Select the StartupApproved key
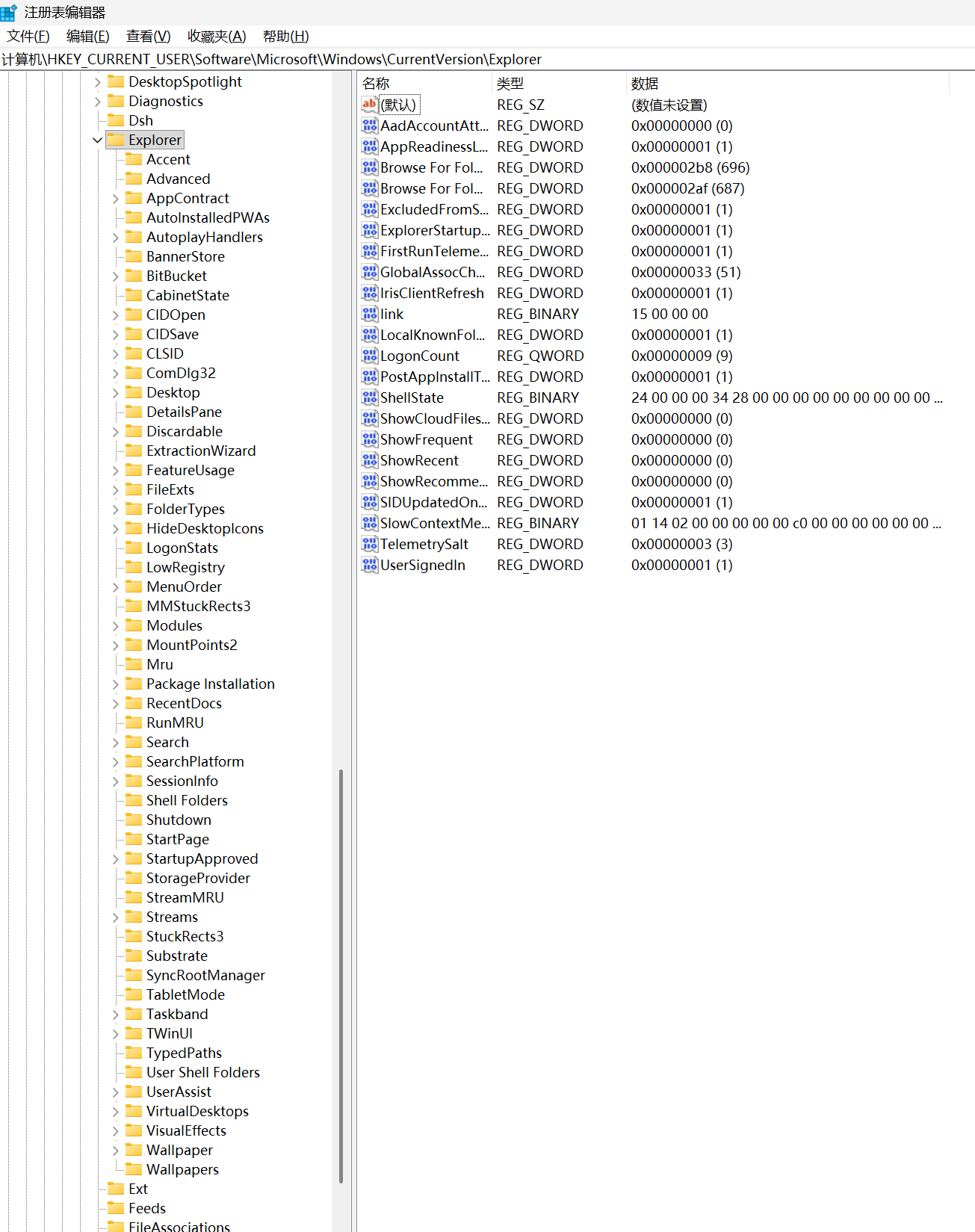The width and height of the screenshot is (975, 1232). point(202,858)
